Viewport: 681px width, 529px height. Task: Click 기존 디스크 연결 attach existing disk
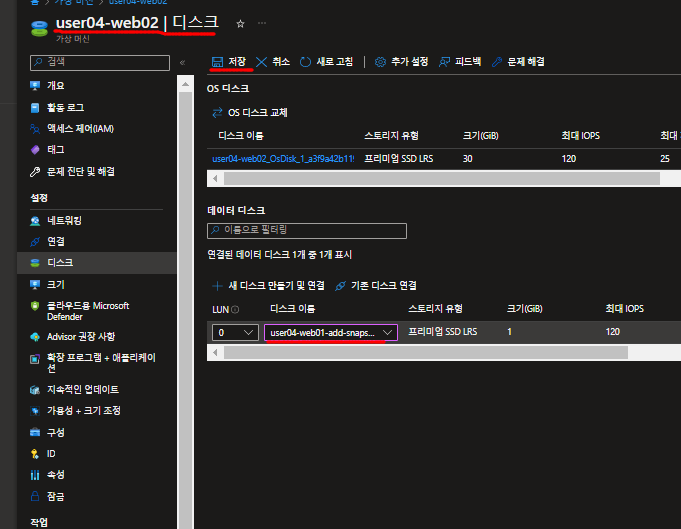(376, 286)
